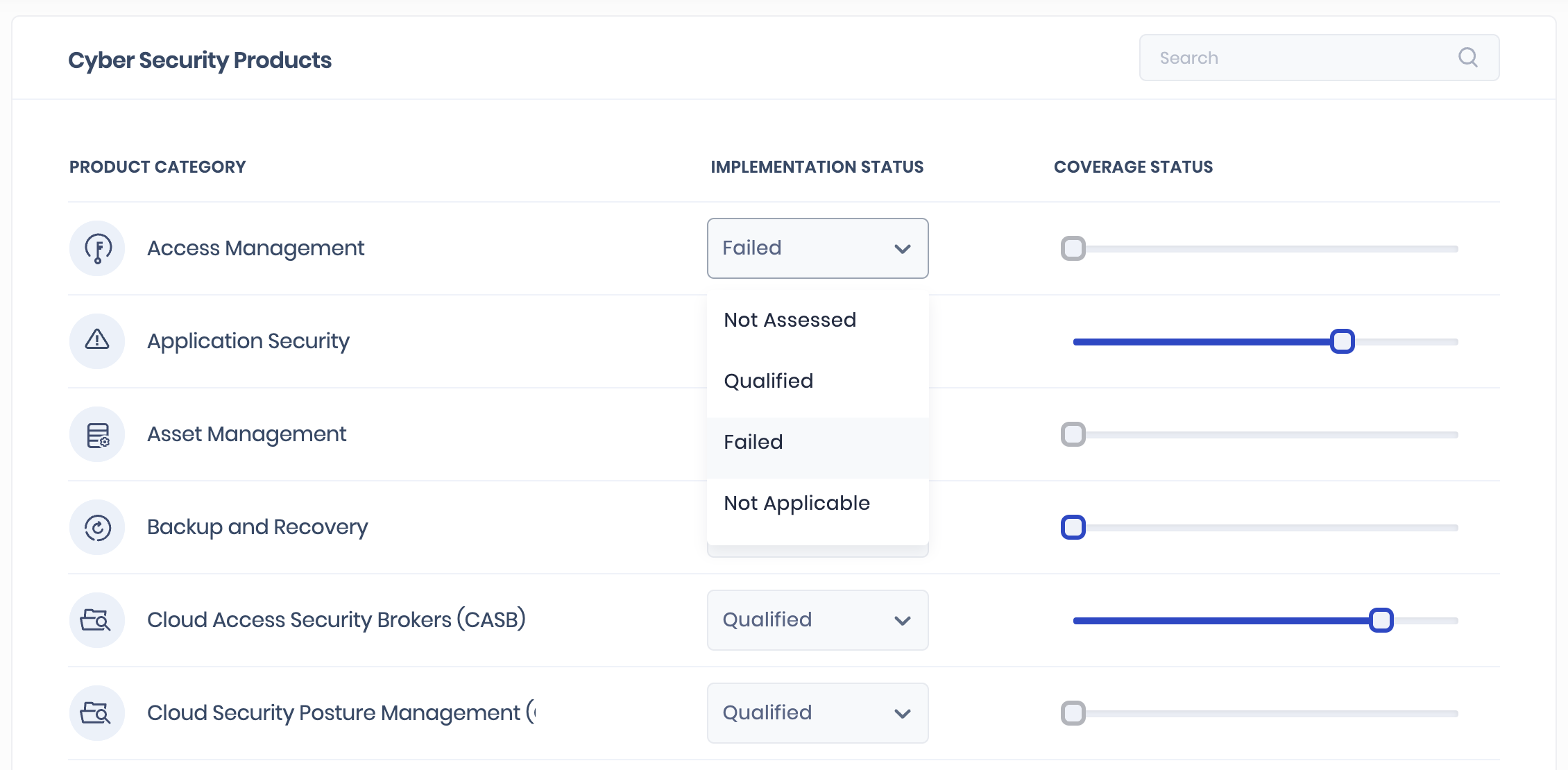Image resolution: width=1568 pixels, height=770 pixels.
Task: Open Cloud Security Posture Management status dropdown
Action: pos(817,713)
